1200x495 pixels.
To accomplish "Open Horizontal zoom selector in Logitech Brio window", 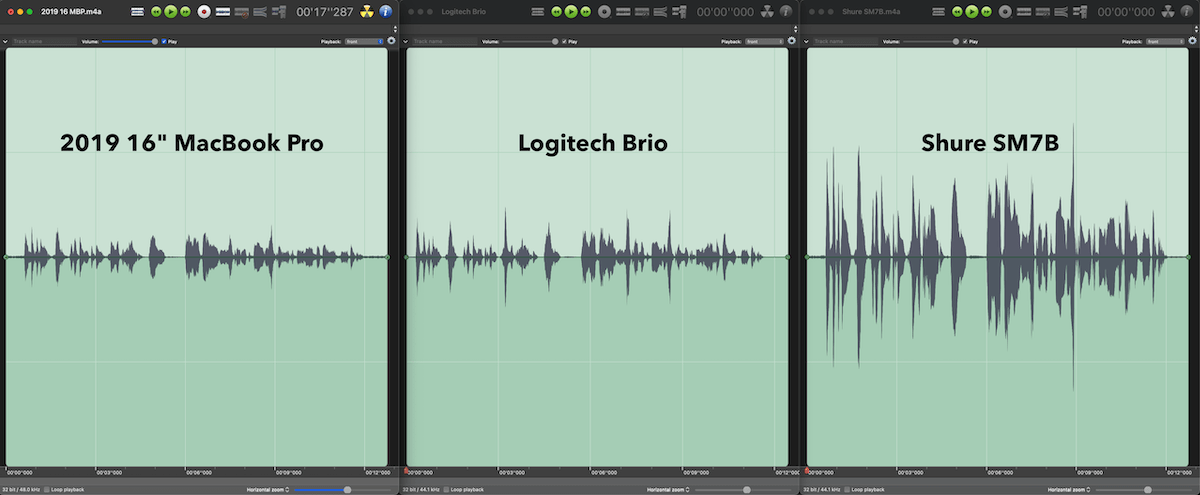I will 668,489.
